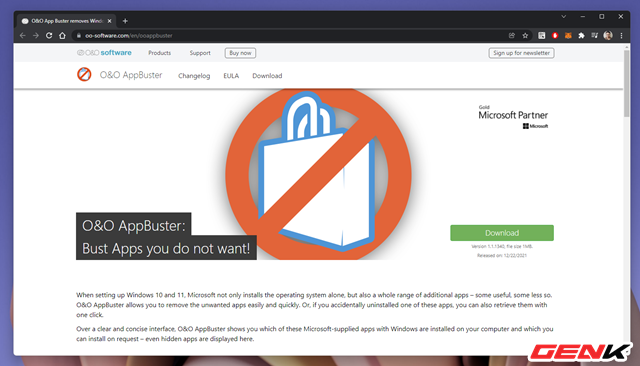The width and height of the screenshot is (640, 366).
Task: Click the 'Released on: 12/22/2021' text
Action: 502,255
